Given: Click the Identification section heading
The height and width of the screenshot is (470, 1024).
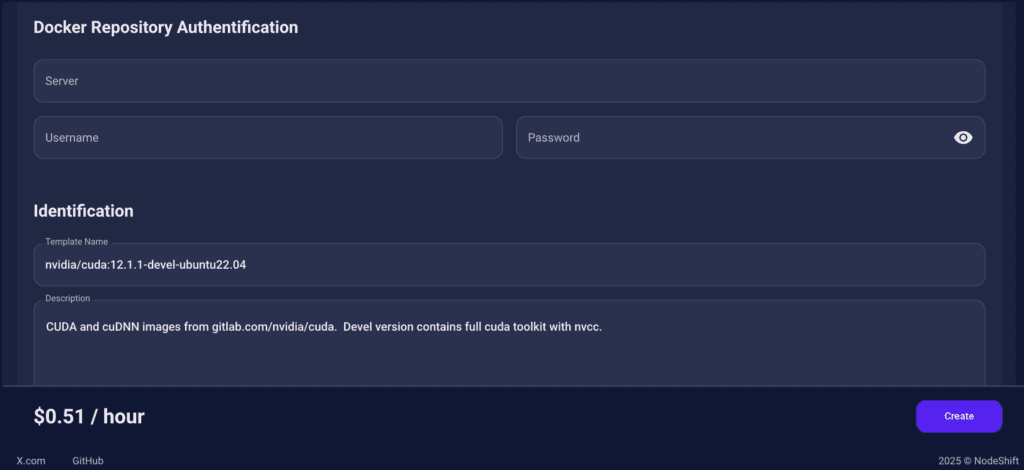Looking at the screenshot, I should (x=83, y=211).
